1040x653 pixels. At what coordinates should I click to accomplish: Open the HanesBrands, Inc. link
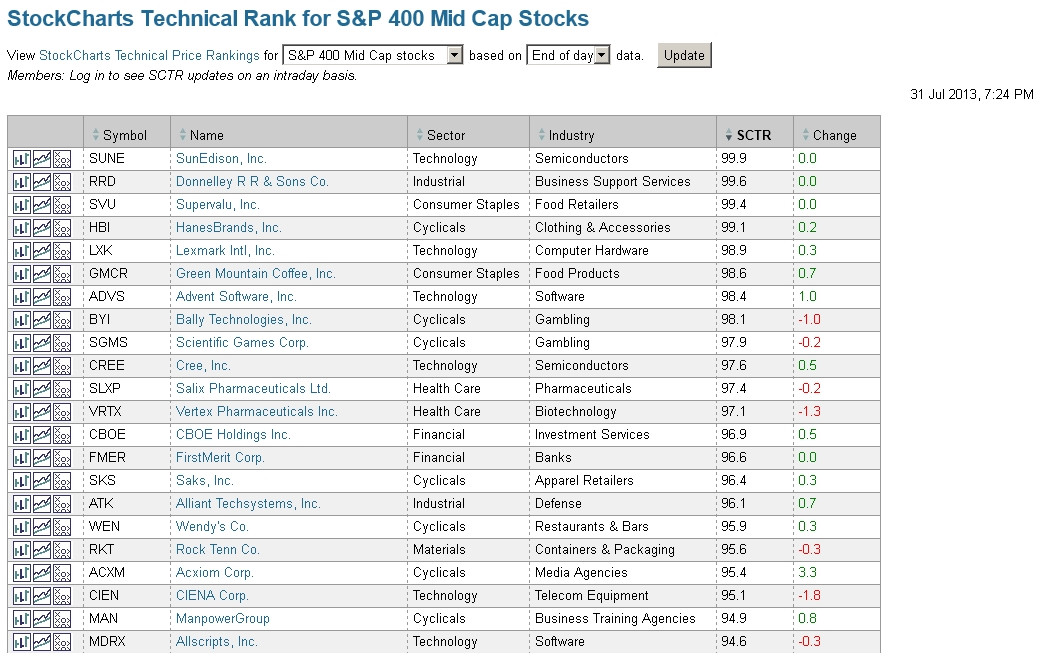pos(229,228)
